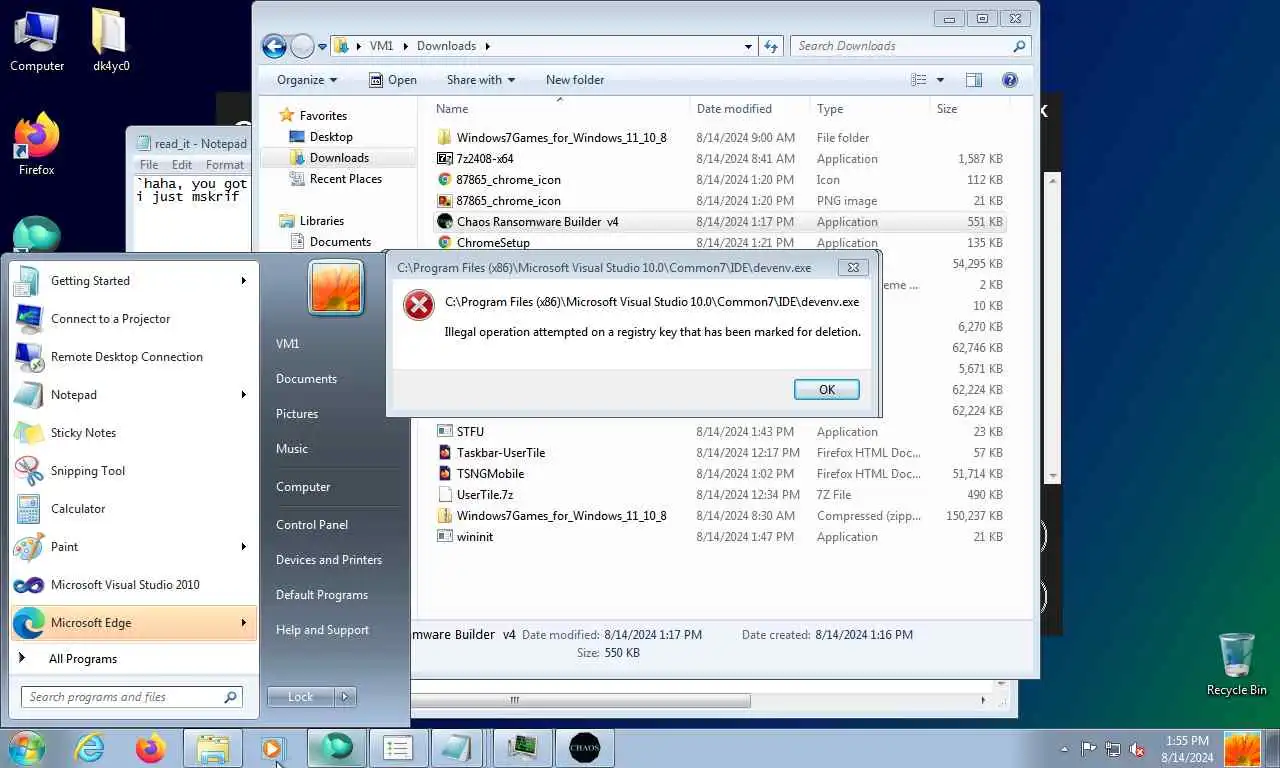Click OK in the devenv.exe error dialog
This screenshot has height=768, width=1280.
(827, 390)
